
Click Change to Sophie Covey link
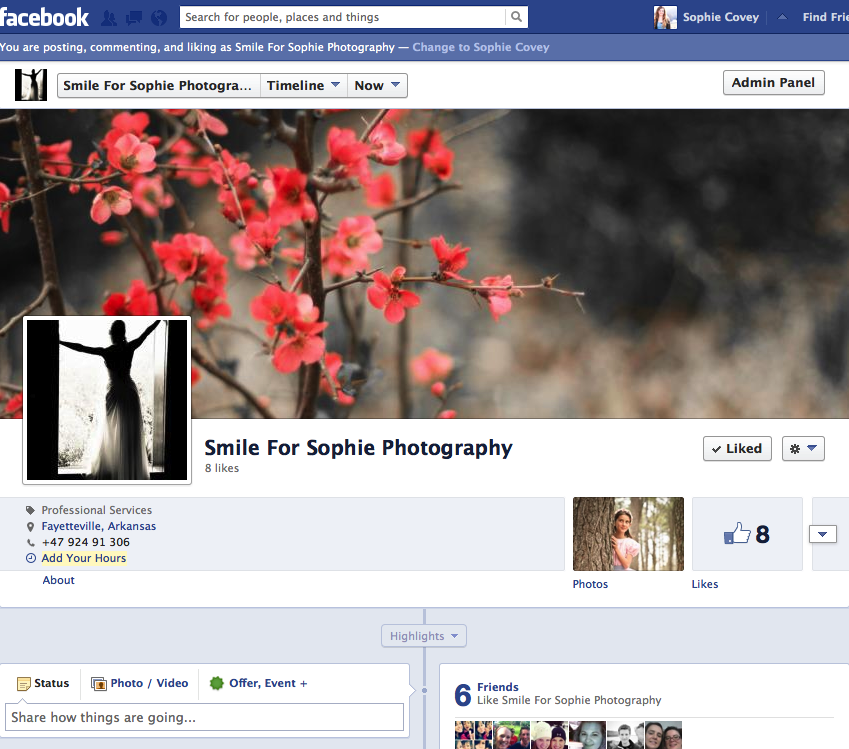pyautogui.click(x=481, y=47)
